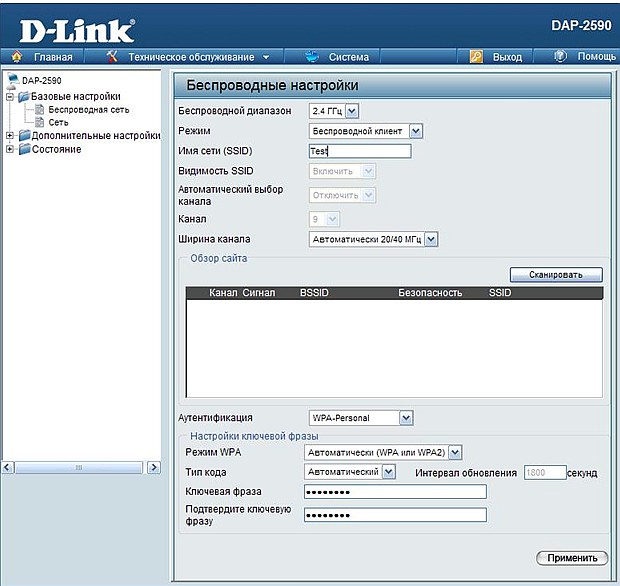Screen dimensions: 620x586
Task: Expand the Дополнительные настройки tree node
Action: pos(10,136)
